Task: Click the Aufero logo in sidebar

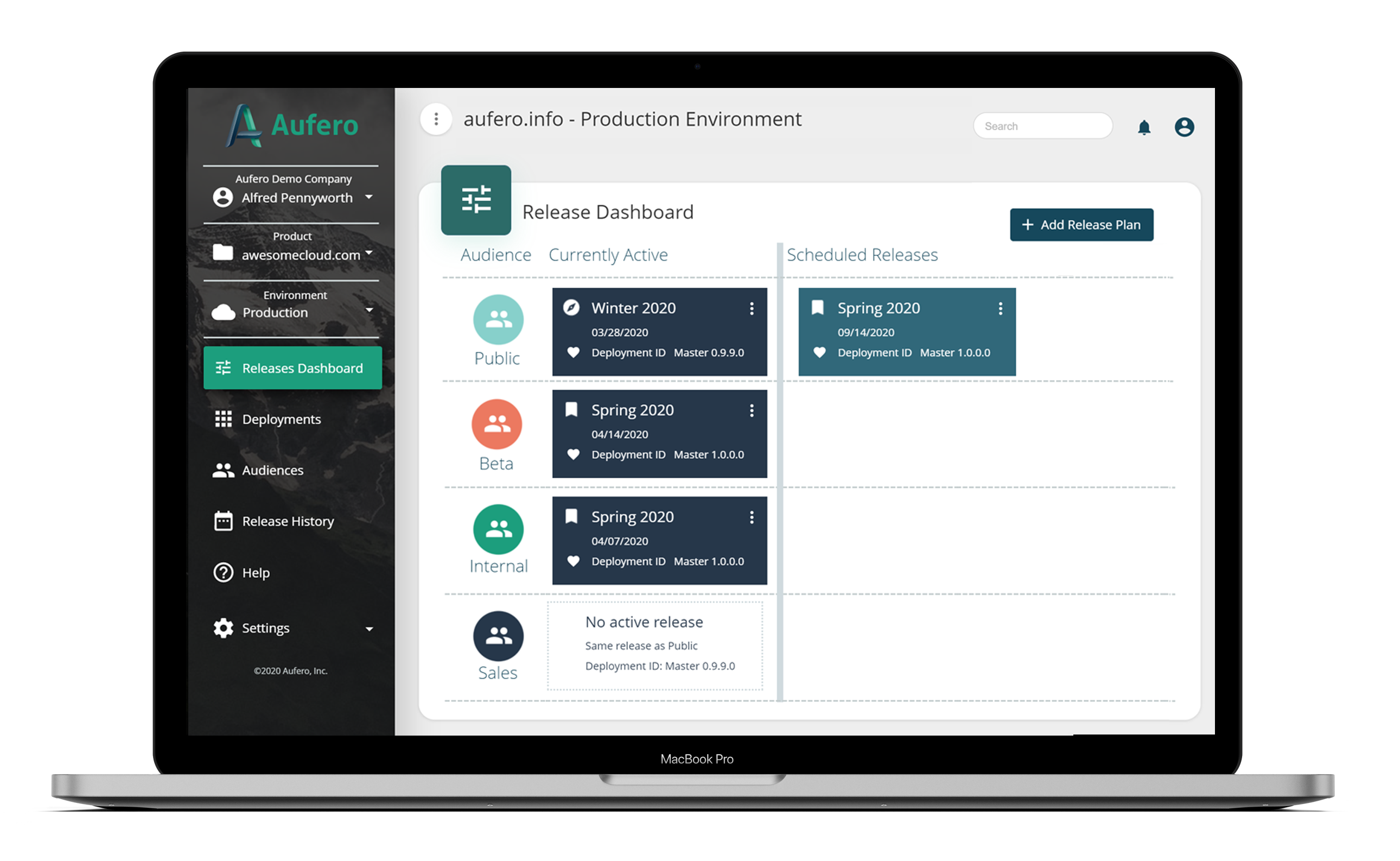Action: pos(293,126)
